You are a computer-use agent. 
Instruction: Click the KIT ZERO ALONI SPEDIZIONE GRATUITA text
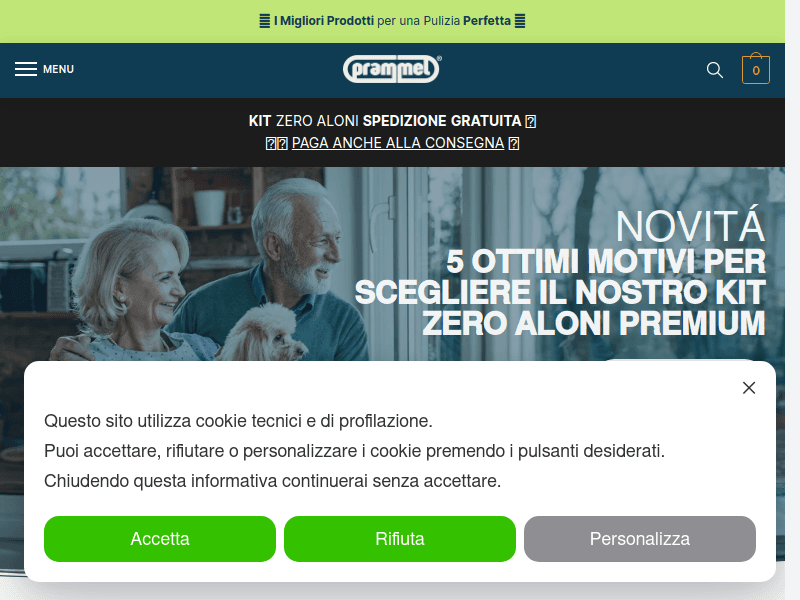click(x=385, y=121)
